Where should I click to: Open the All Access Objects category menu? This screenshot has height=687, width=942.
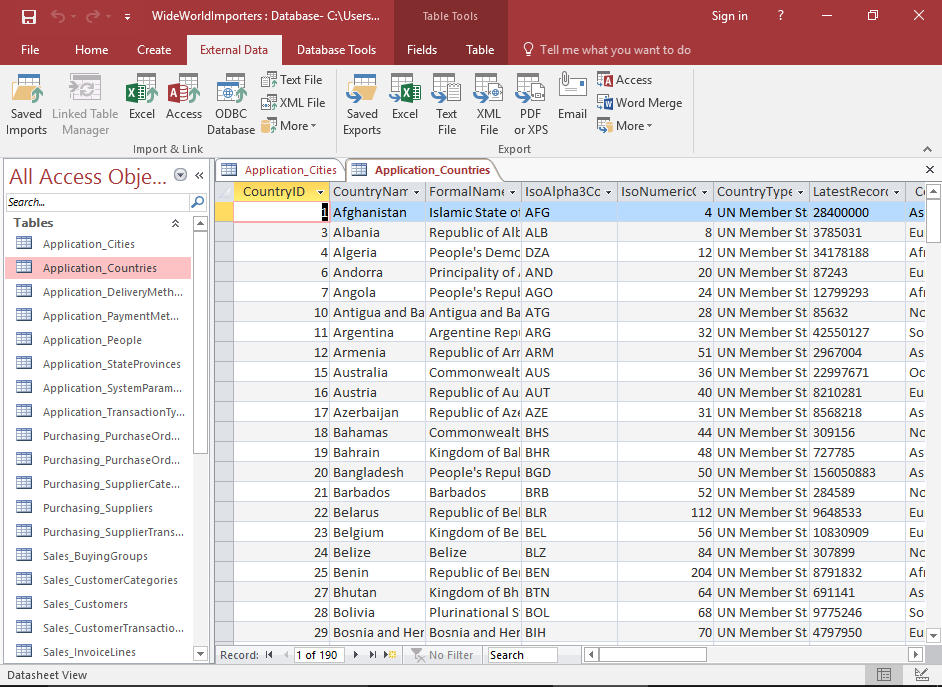click(x=180, y=175)
